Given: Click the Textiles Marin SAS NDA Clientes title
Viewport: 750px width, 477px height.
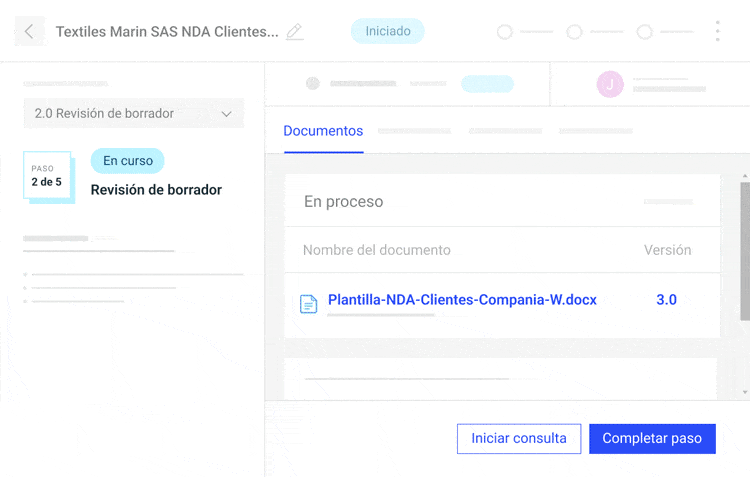Looking at the screenshot, I should click(x=167, y=32).
